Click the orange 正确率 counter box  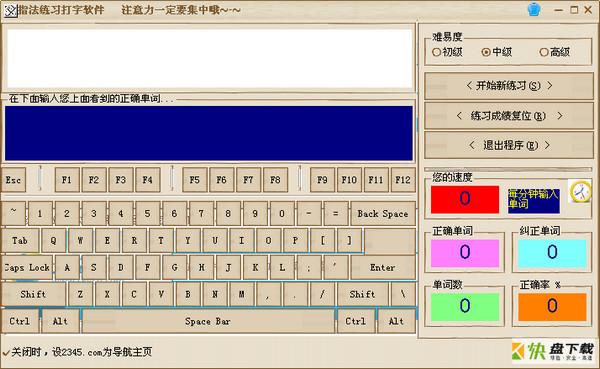552,307
